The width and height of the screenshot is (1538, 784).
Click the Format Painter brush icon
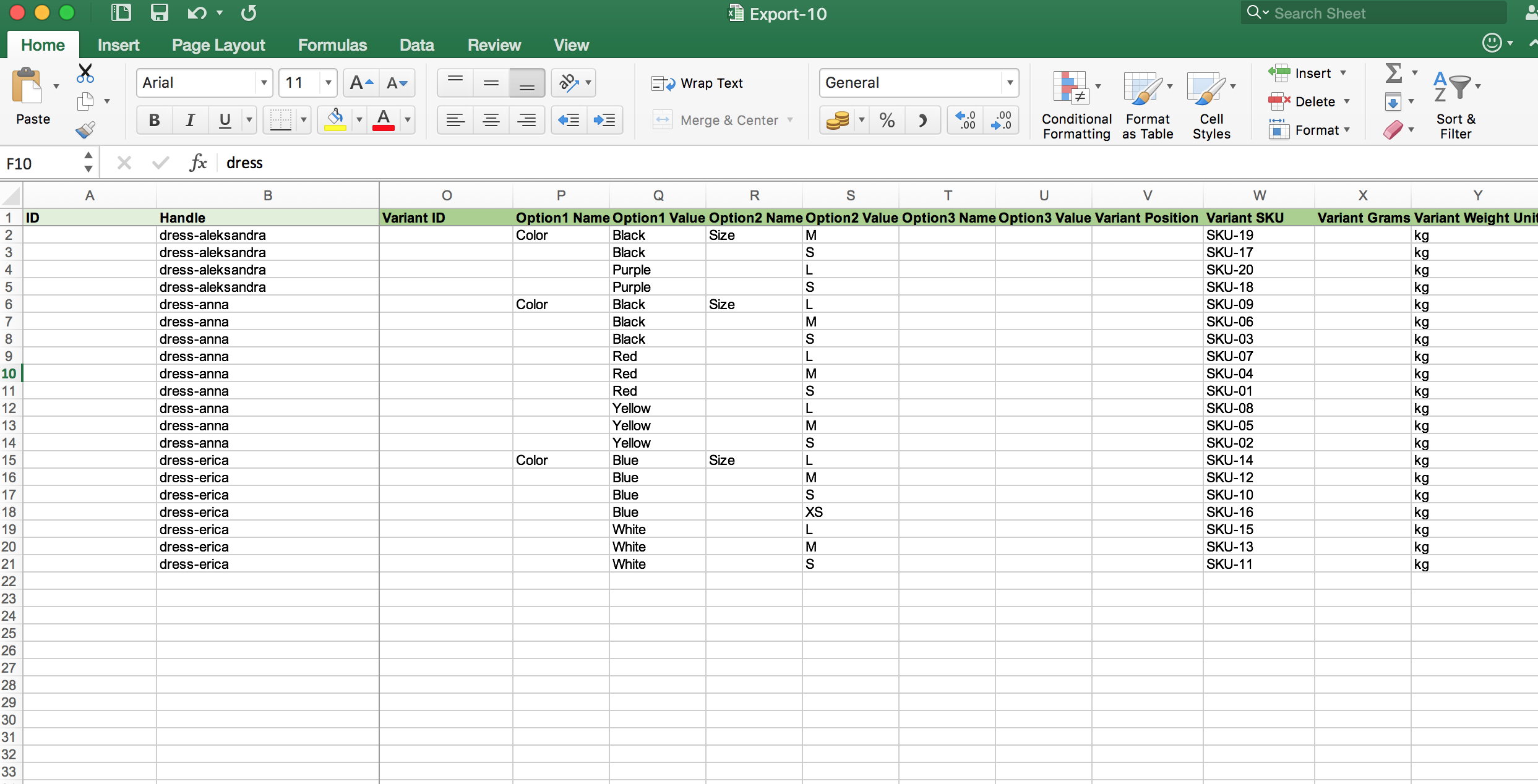pos(85,129)
